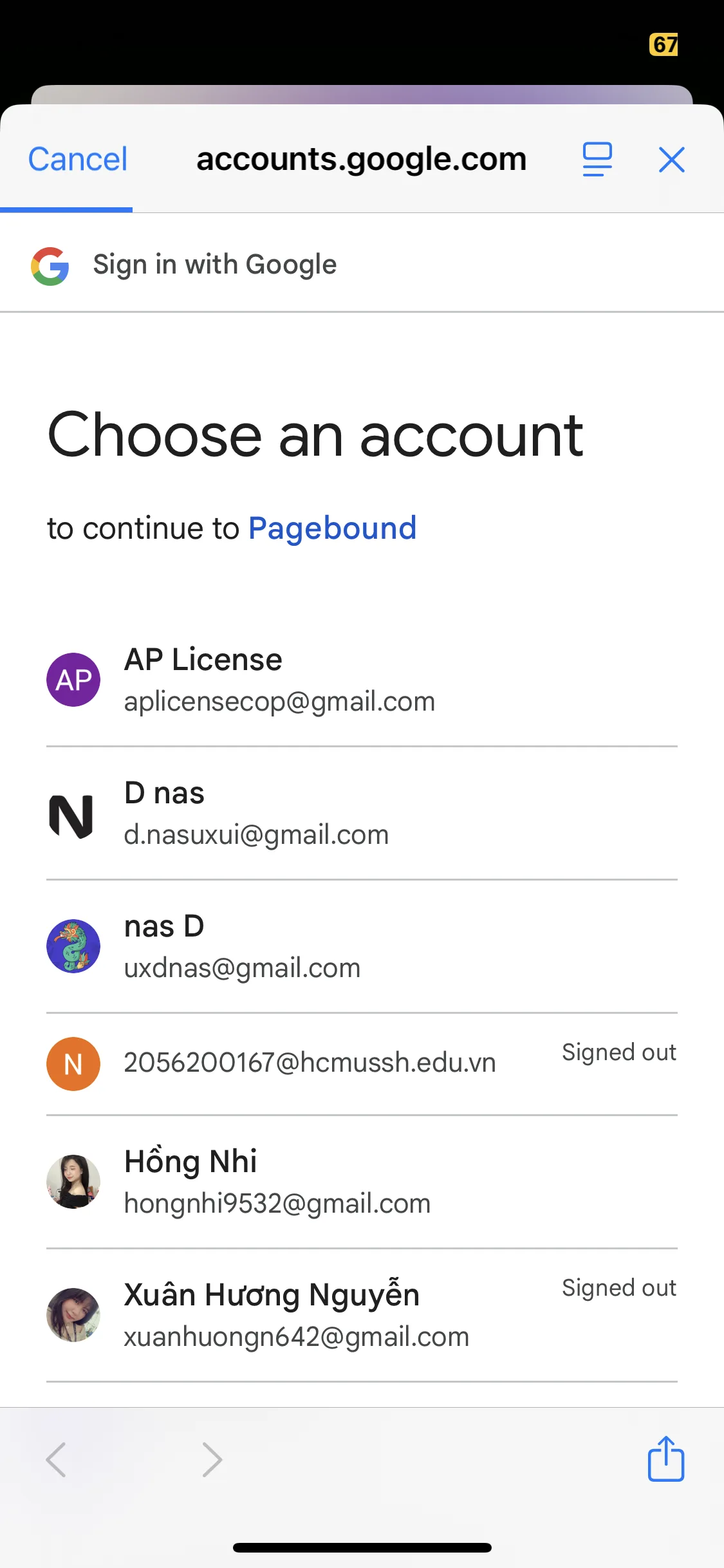Image resolution: width=724 pixels, height=1568 pixels.
Task: Choose the hongnhi9532@gmail.com account
Action: pos(277,1204)
